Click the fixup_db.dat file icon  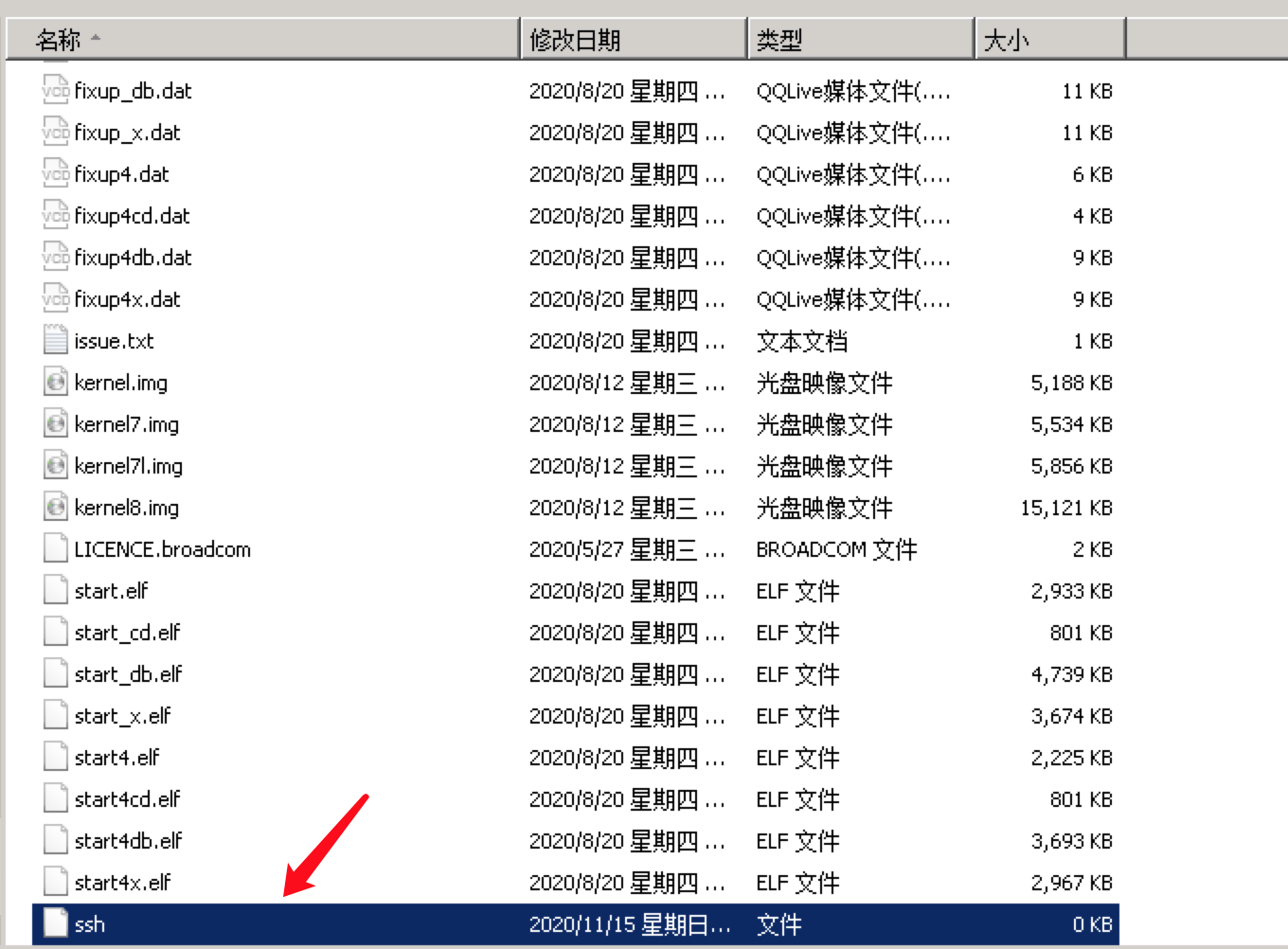coord(56,90)
